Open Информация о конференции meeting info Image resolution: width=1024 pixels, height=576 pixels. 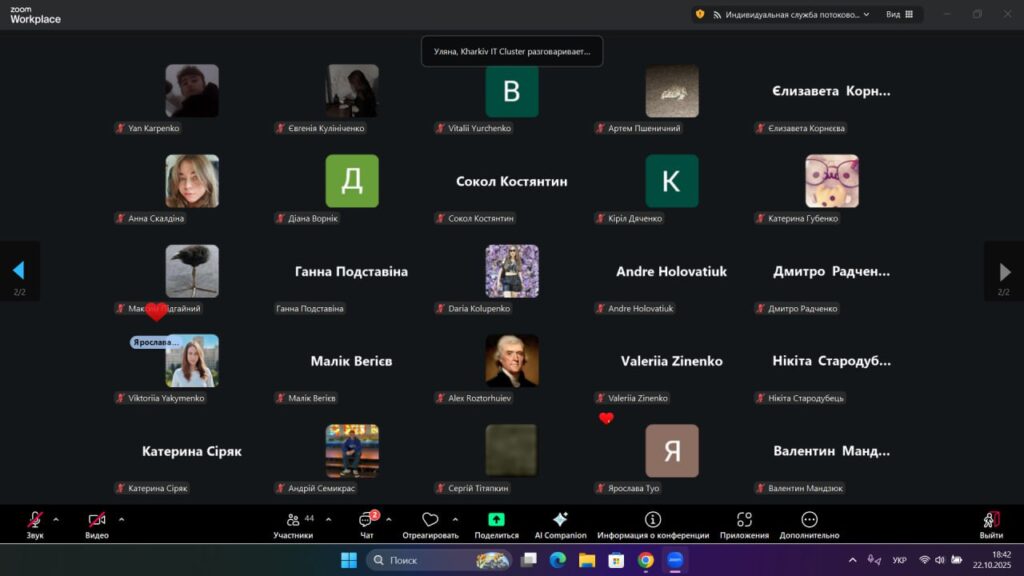pyautogui.click(x=653, y=520)
